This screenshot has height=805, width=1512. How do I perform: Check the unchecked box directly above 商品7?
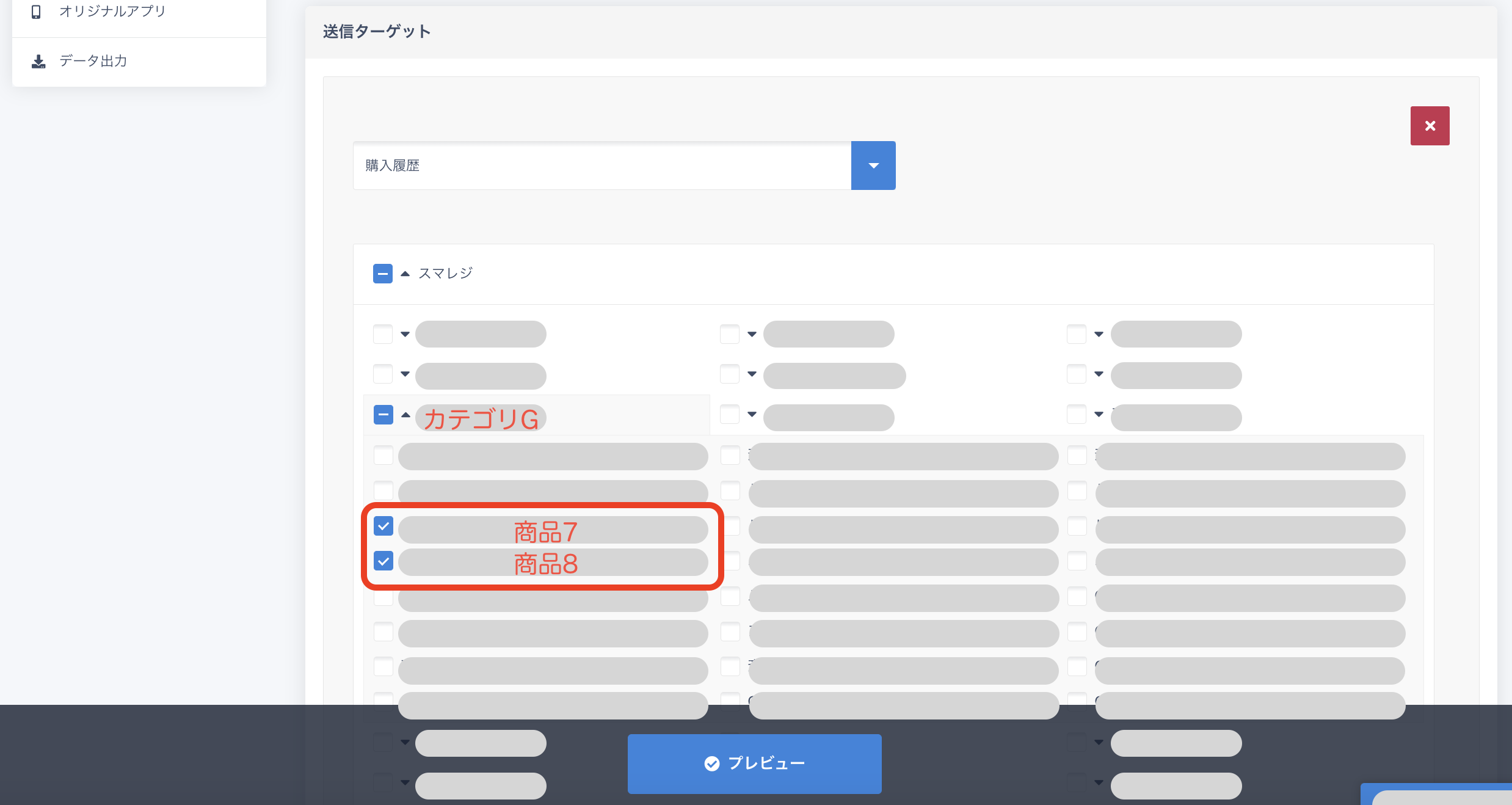383,490
